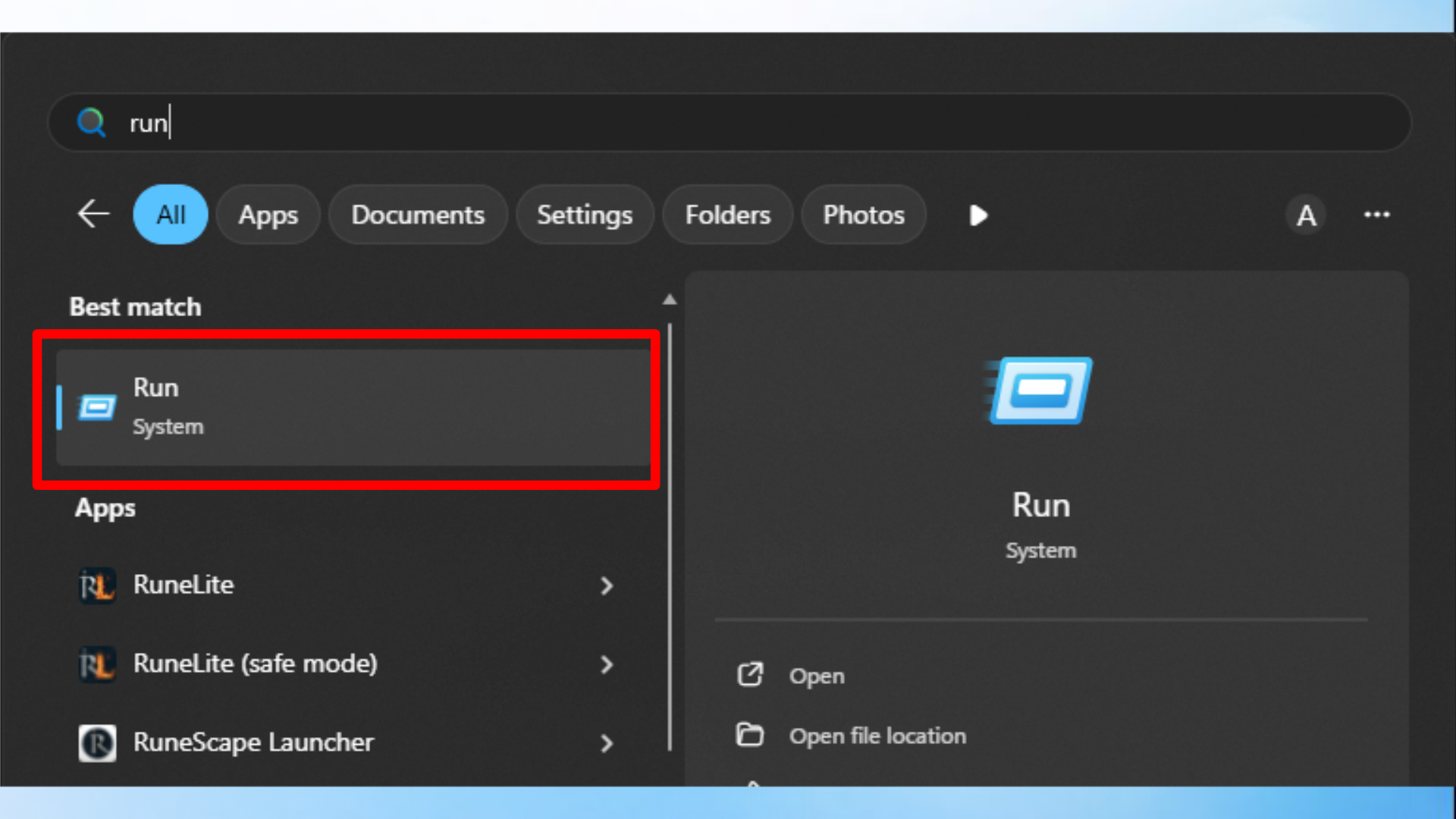
Task: Switch to the Documents filter tab
Action: tap(418, 215)
